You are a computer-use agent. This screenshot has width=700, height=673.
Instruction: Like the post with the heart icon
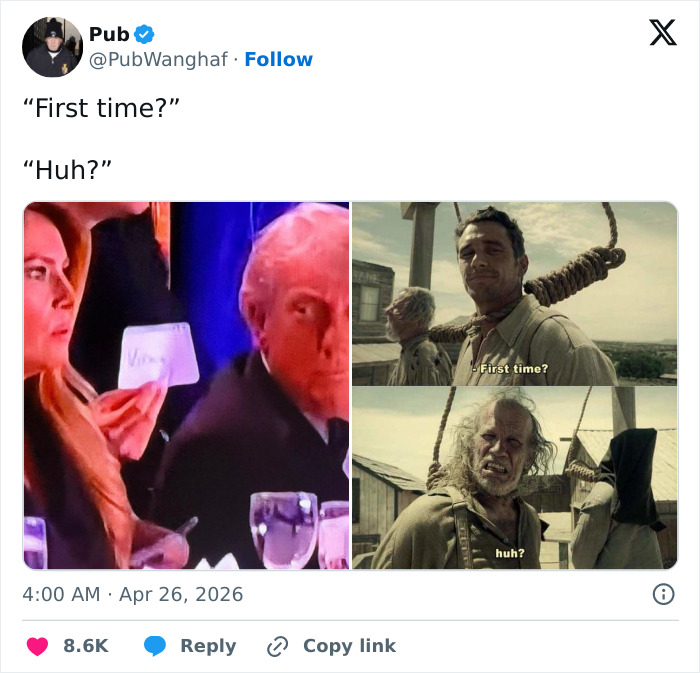click(37, 646)
